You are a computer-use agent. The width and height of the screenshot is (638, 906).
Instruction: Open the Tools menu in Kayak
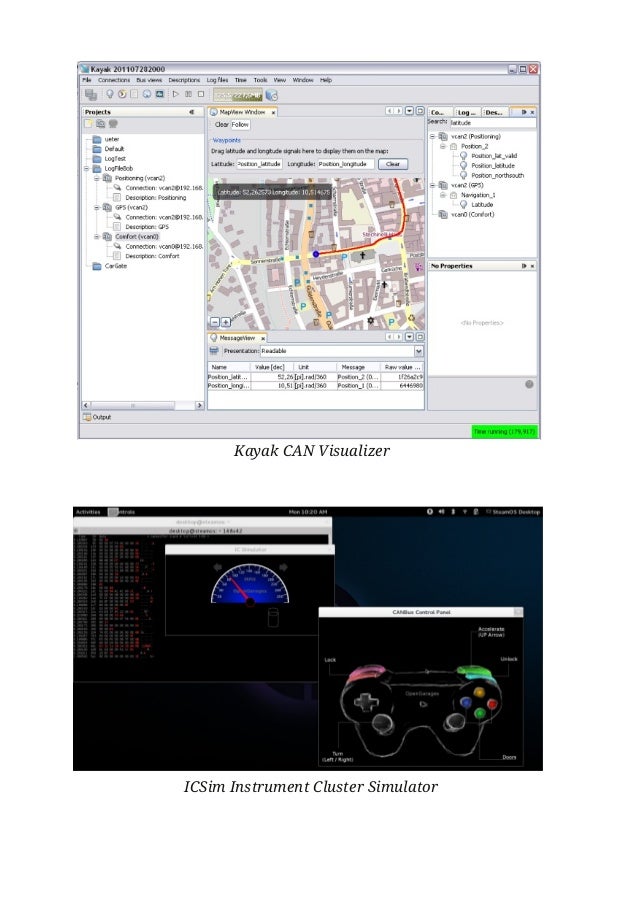click(261, 80)
